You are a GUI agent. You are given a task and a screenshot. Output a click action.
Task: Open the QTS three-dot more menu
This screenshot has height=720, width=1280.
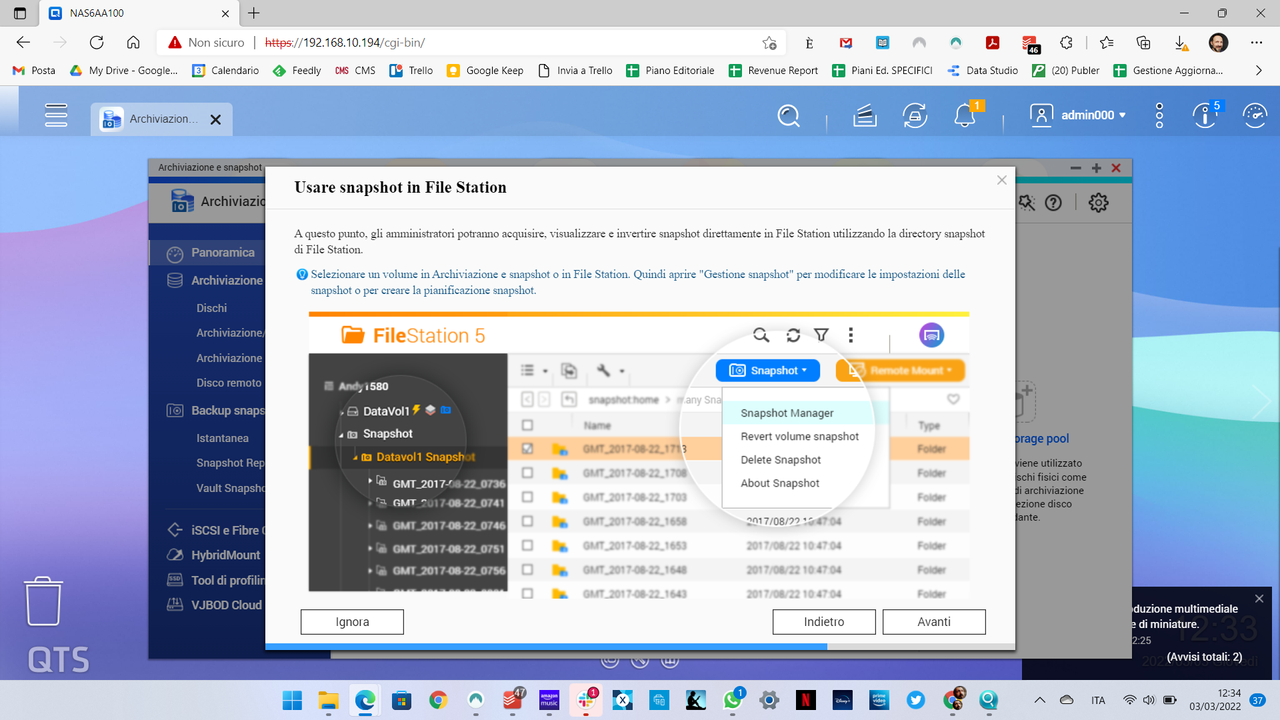coord(1159,116)
